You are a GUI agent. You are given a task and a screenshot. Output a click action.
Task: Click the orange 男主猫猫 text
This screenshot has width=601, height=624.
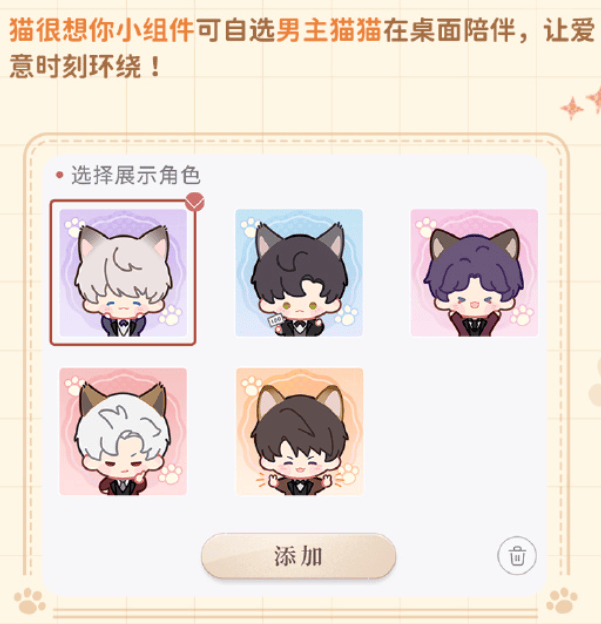click(x=328, y=30)
